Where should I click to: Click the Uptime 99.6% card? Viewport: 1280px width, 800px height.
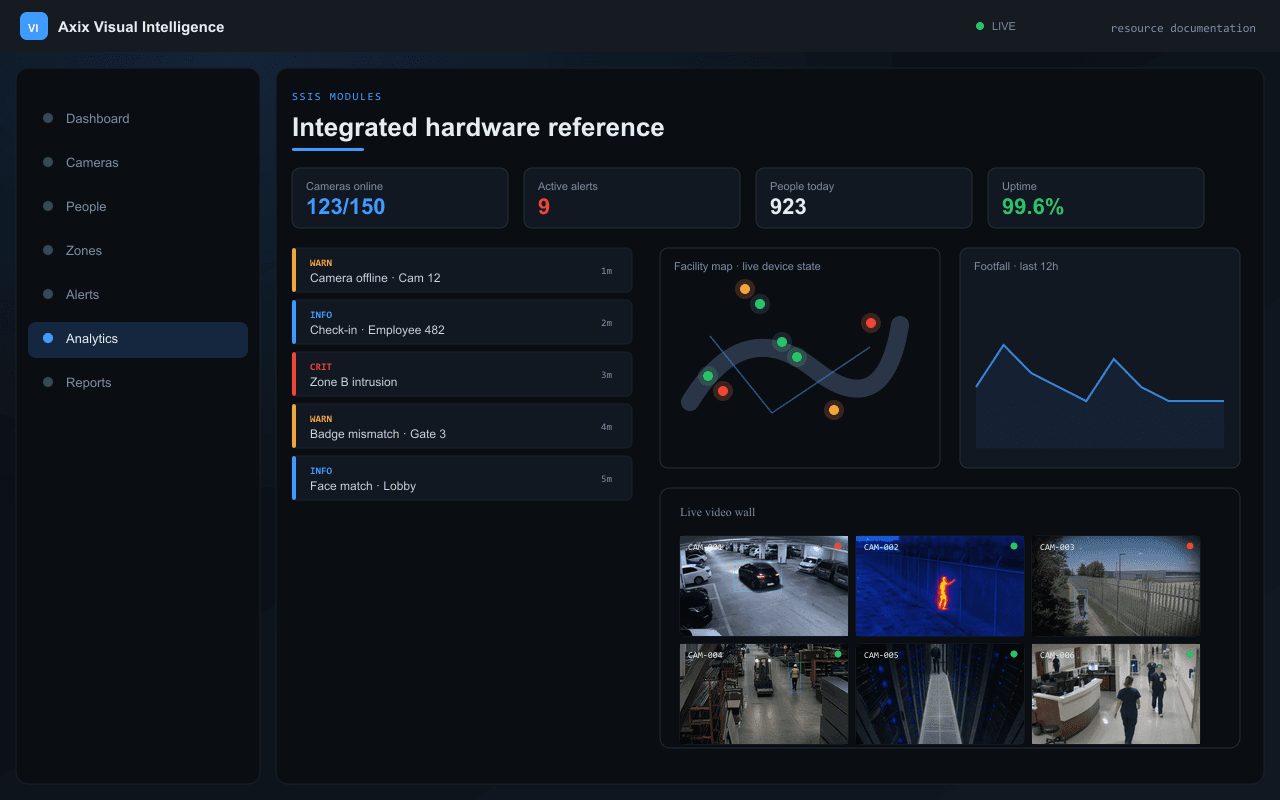(1096, 198)
